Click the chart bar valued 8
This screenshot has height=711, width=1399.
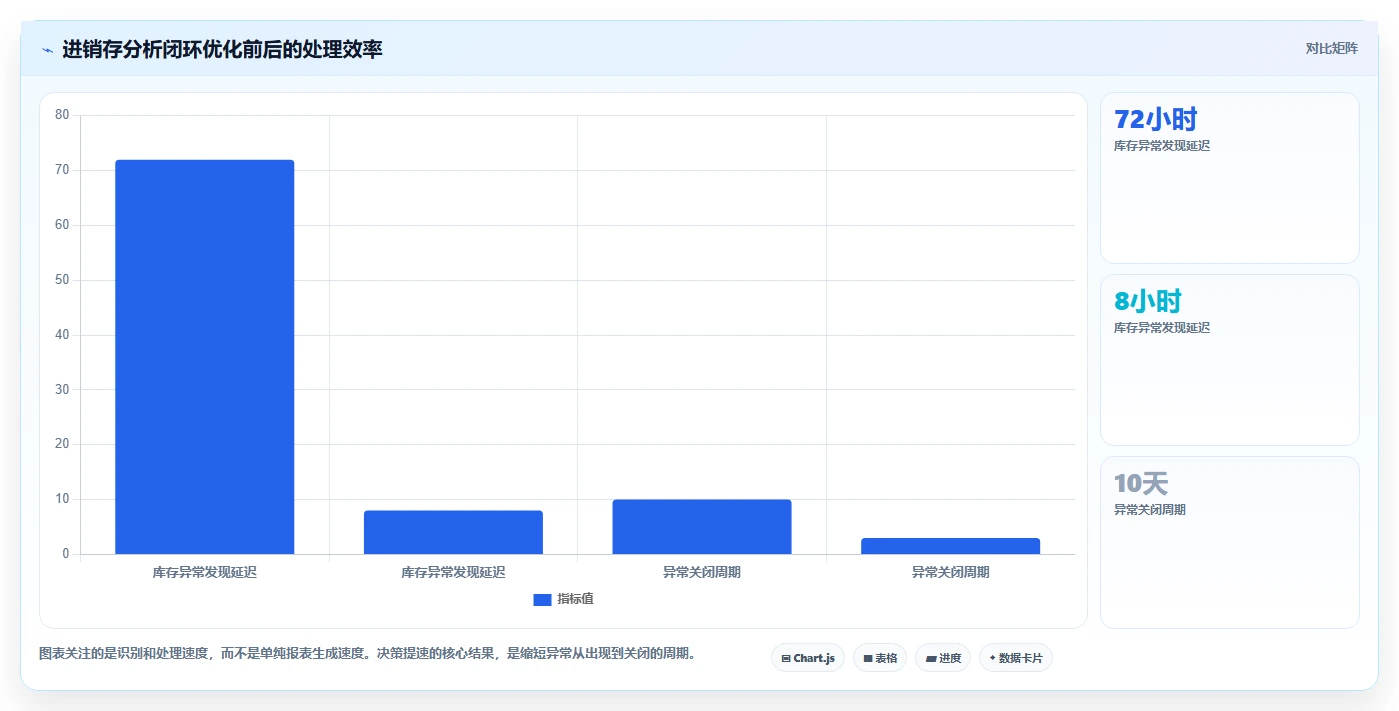pos(453,532)
